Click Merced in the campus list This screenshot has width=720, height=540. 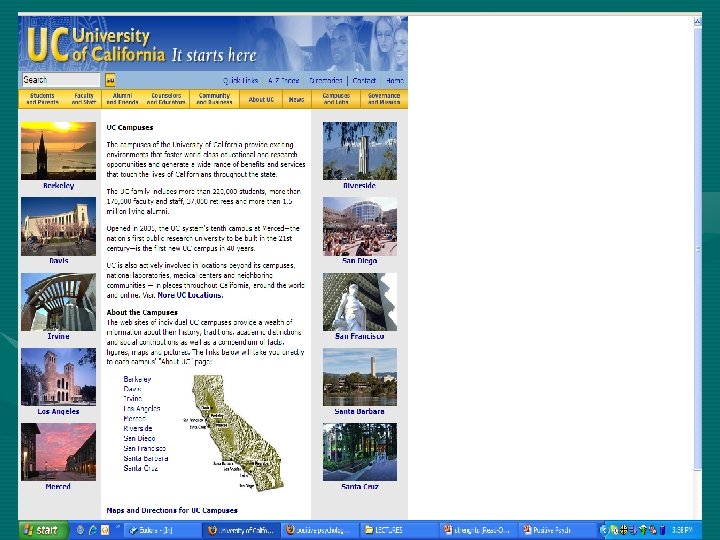click(134, 418)
